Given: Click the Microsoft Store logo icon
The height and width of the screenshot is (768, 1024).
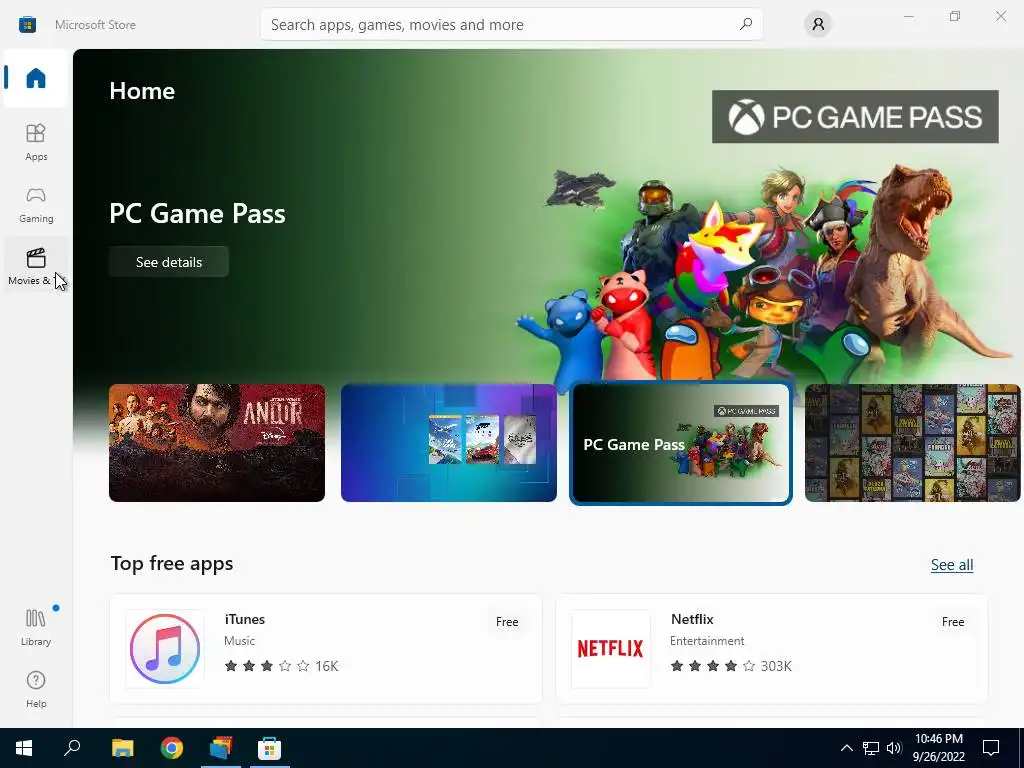Looking at the screenshot, I should pos(27,25).
